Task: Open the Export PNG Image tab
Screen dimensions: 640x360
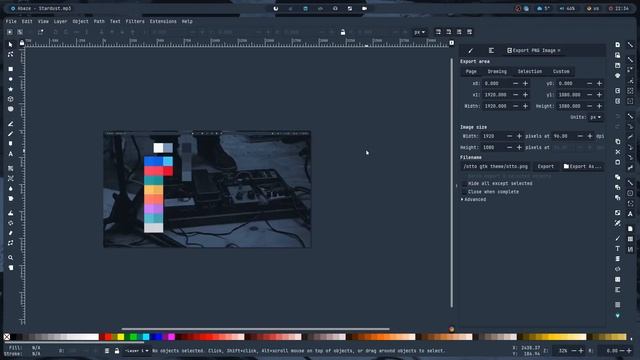Action: [x=533, y=51]
